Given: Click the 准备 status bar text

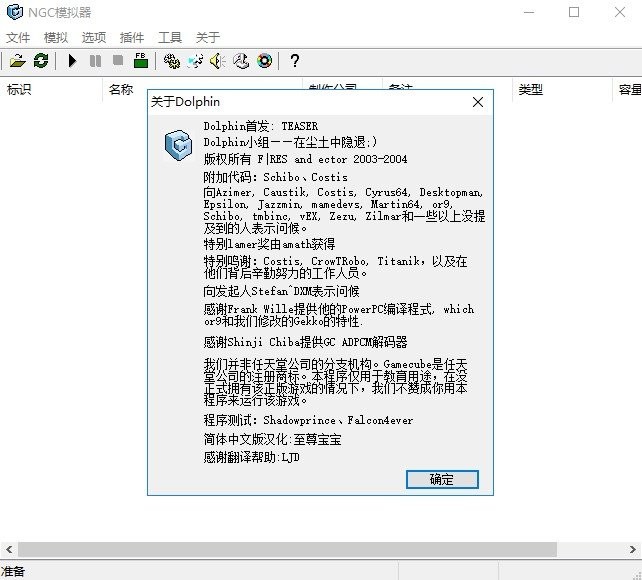Looking at the screenshot, I should point(13,571).
